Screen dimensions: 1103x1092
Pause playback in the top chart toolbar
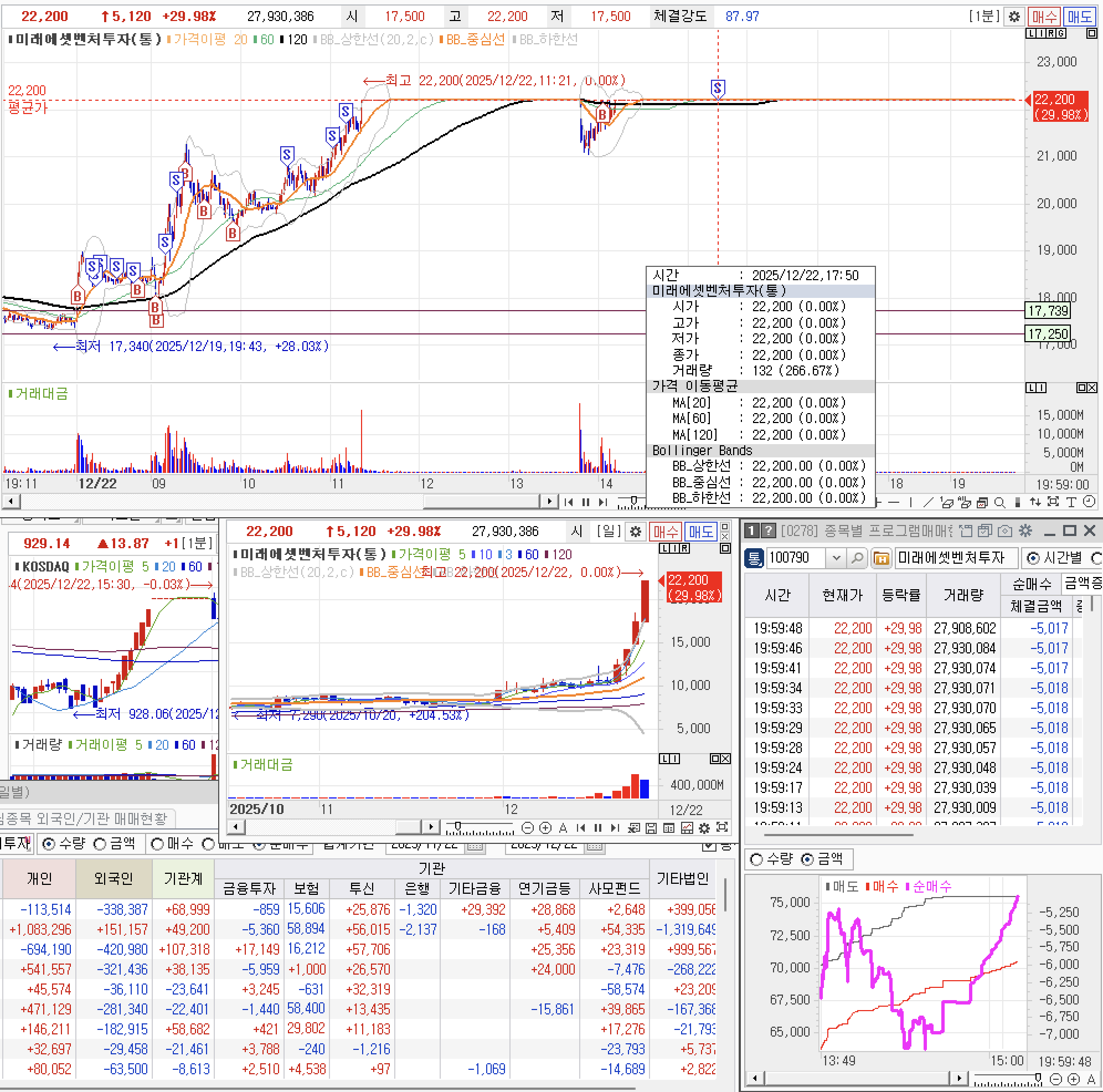point(585,502)
